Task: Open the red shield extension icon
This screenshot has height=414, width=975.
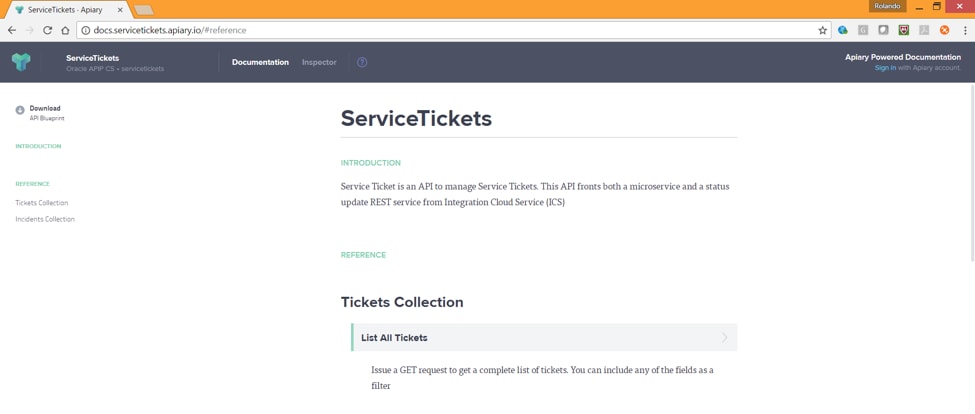Action: [x=903, y=30]
